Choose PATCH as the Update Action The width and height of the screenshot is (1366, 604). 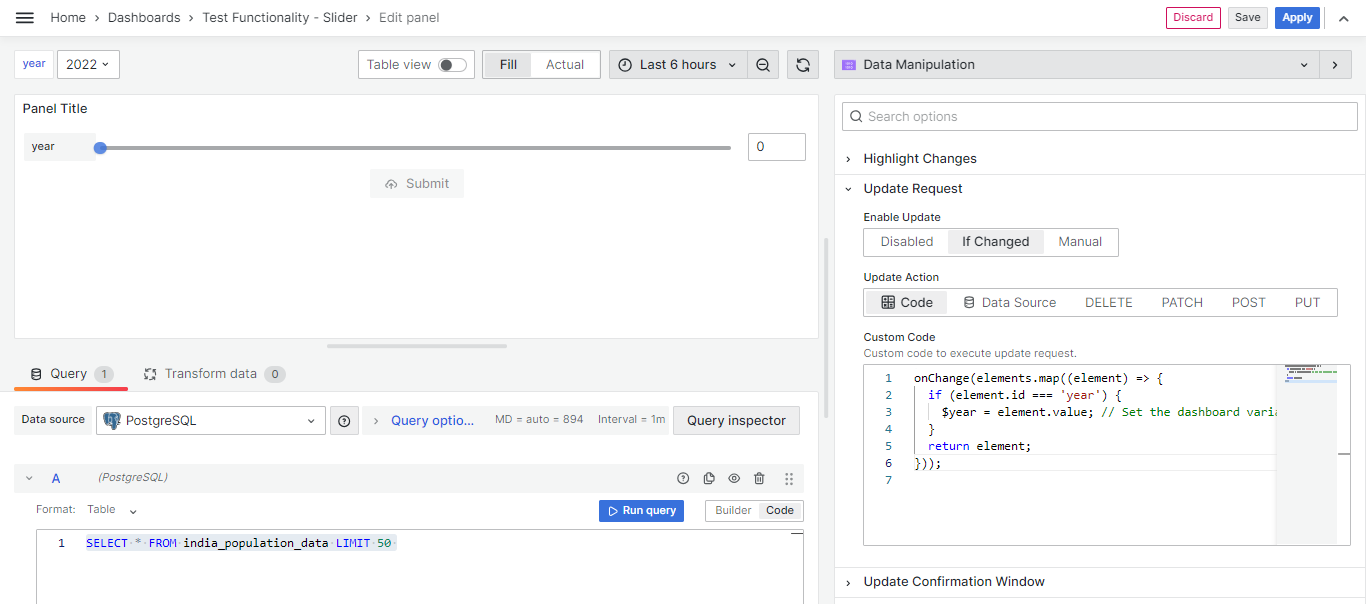pyautogui.click(x=1182, y=303)
